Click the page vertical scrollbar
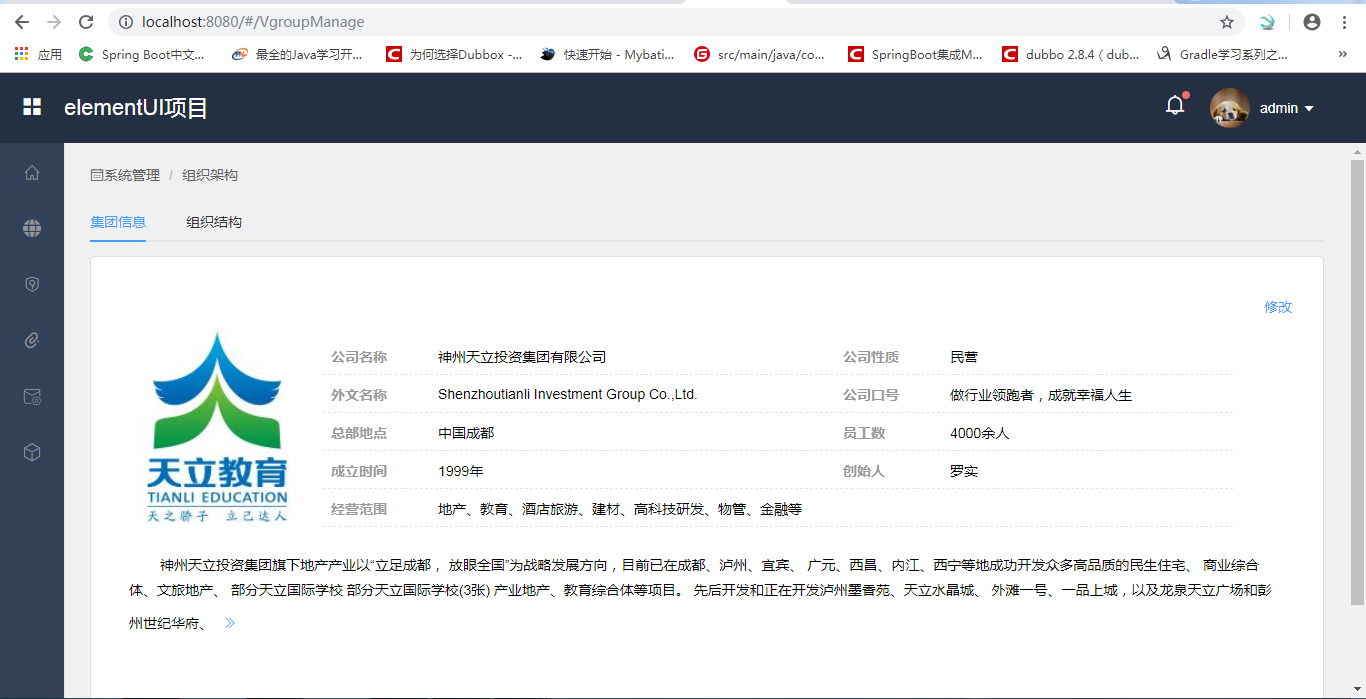 (x=1357, y=381)
